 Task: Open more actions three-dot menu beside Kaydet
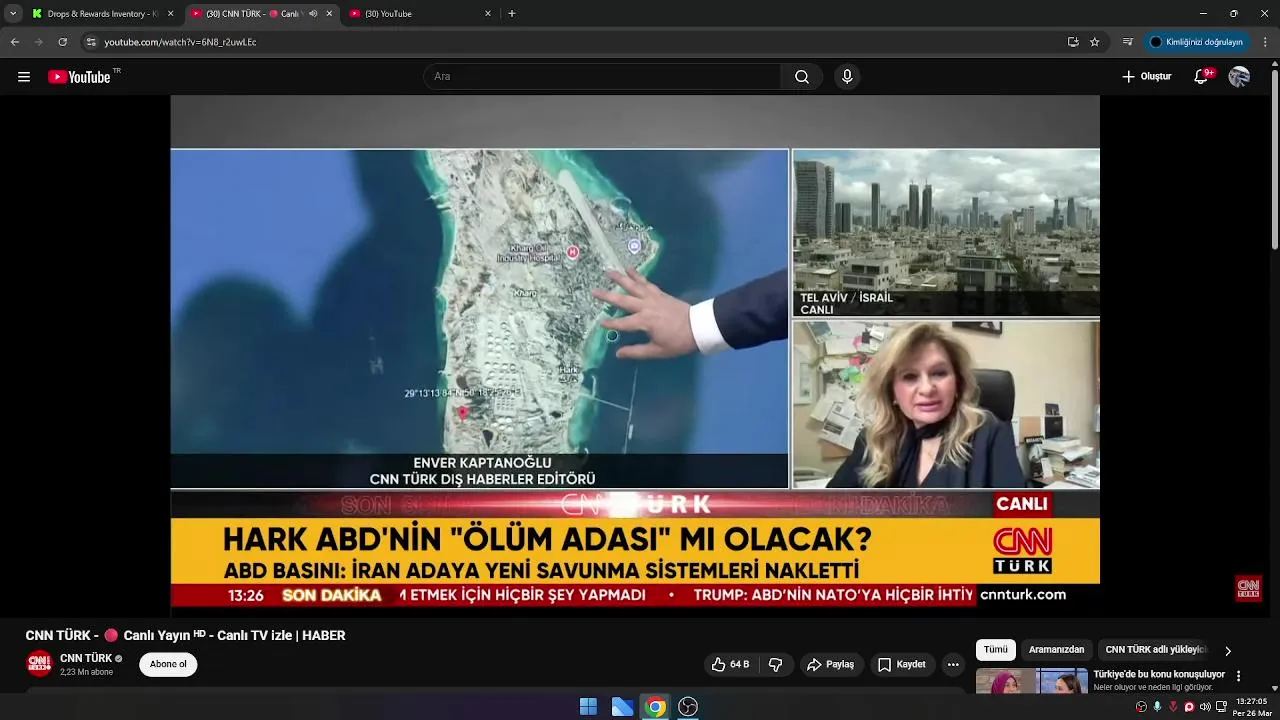coord(953,665)
